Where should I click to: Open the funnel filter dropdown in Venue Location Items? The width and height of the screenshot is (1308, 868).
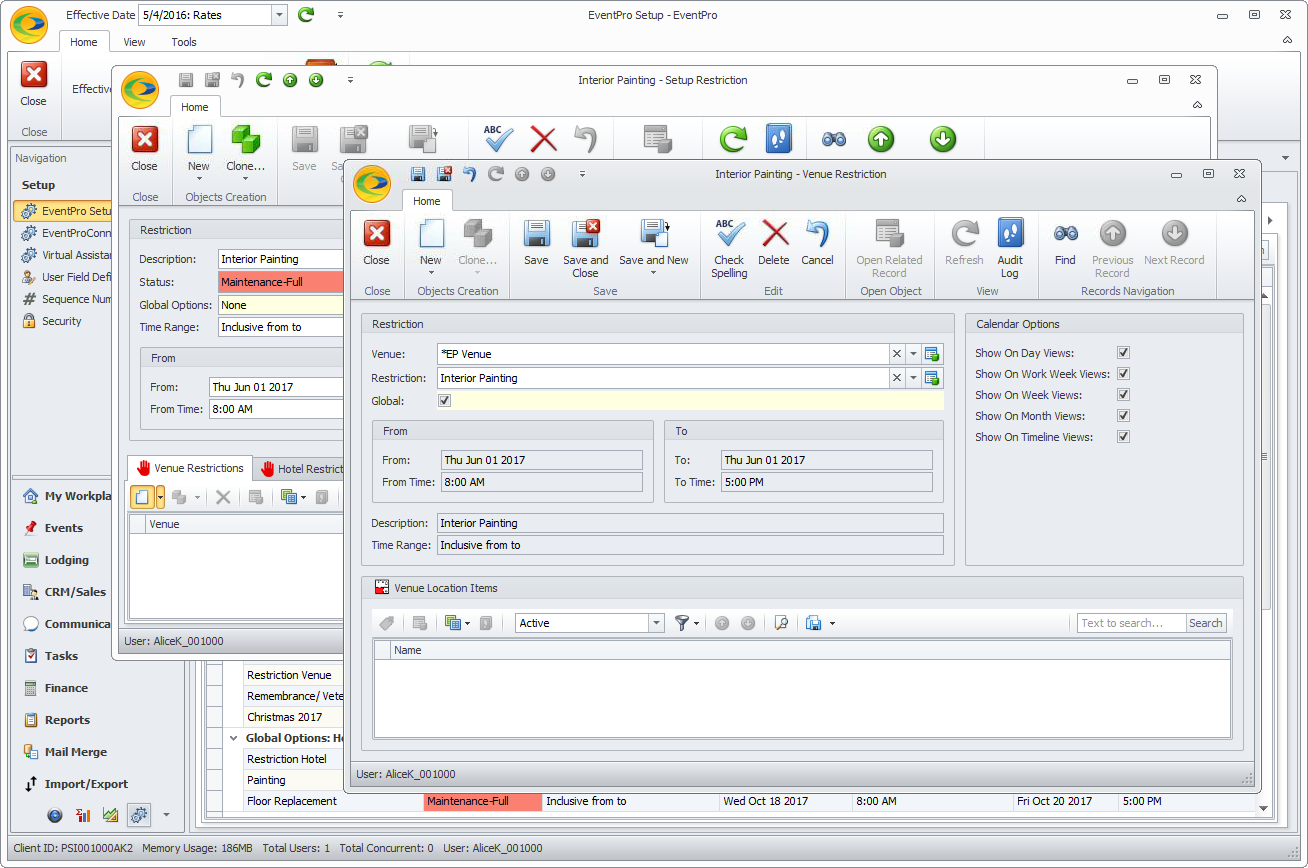tap(696, 623)
